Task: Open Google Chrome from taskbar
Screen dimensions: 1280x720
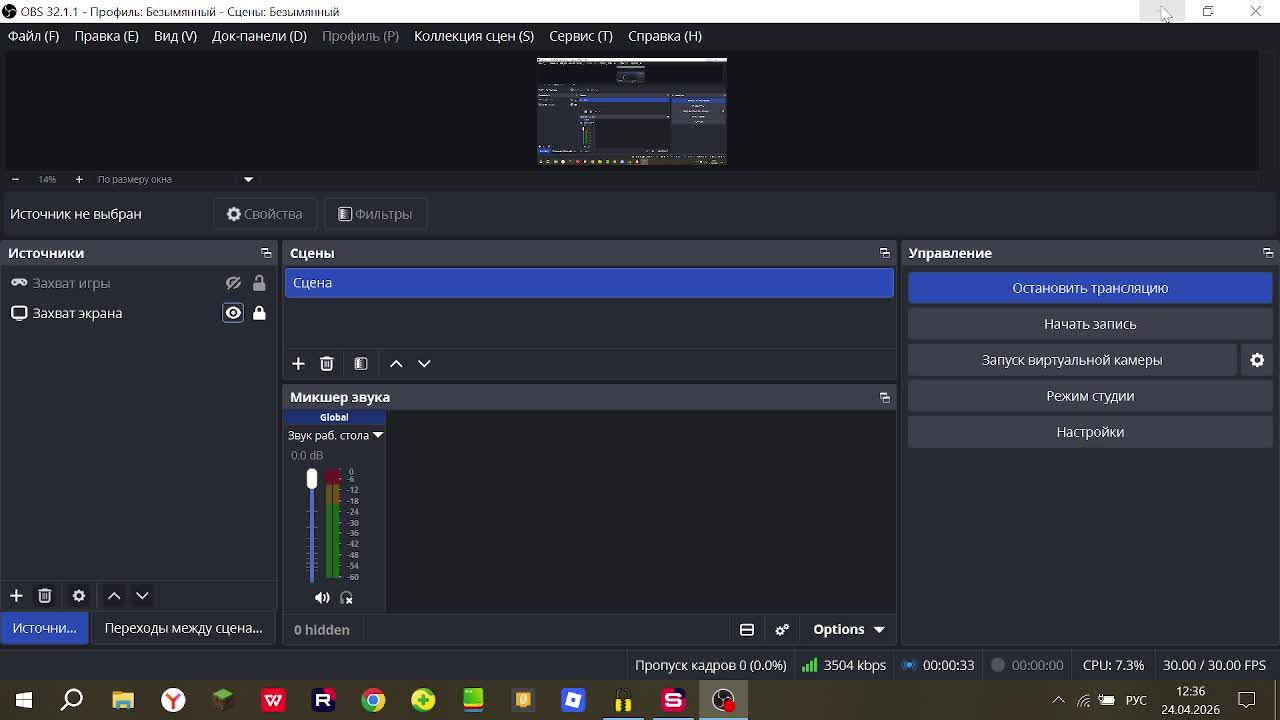Action: (x=373, y=700)
